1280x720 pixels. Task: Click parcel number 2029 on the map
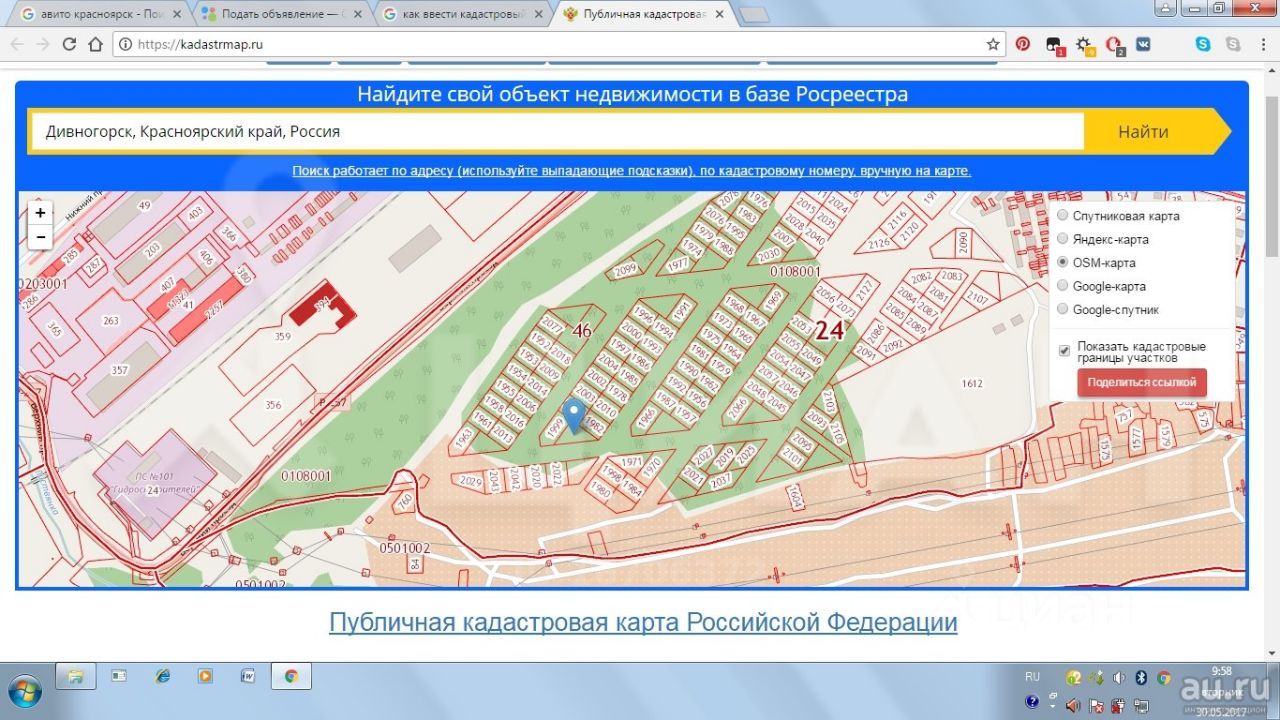tap(471, 481)
